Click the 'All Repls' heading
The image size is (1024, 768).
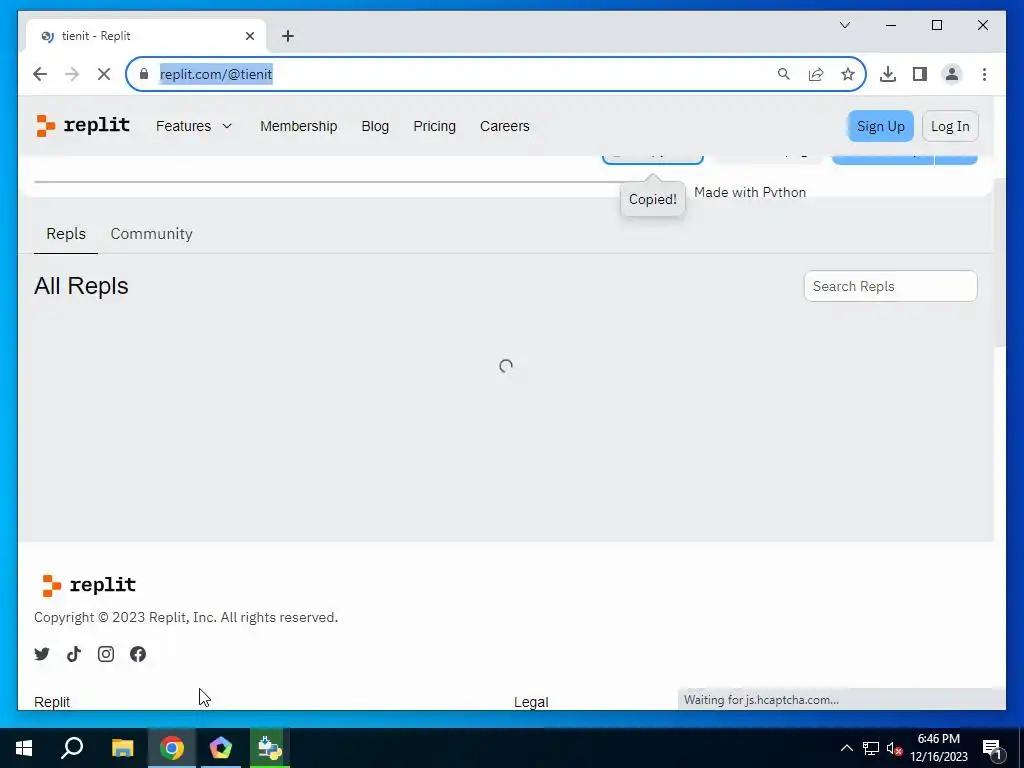pyautogui.click(x=81, y=286)
